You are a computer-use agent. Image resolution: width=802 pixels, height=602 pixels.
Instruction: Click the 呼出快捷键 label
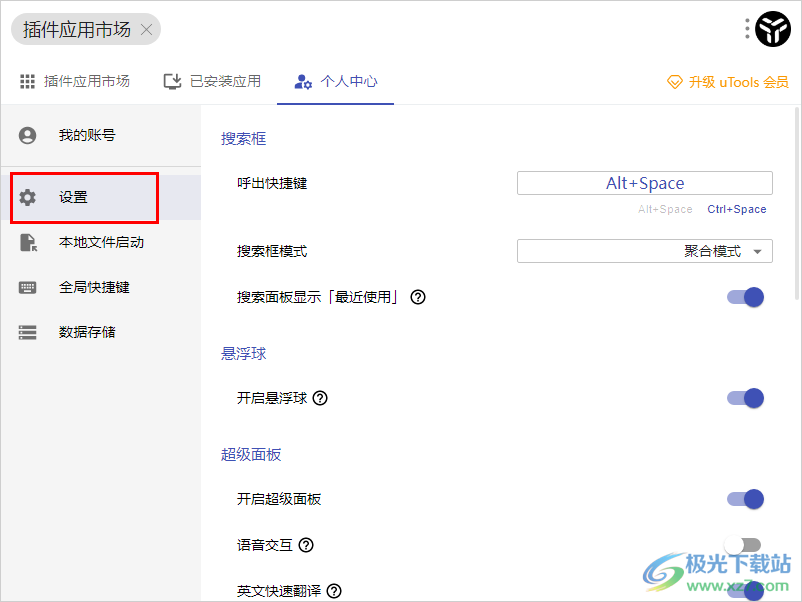272,183
